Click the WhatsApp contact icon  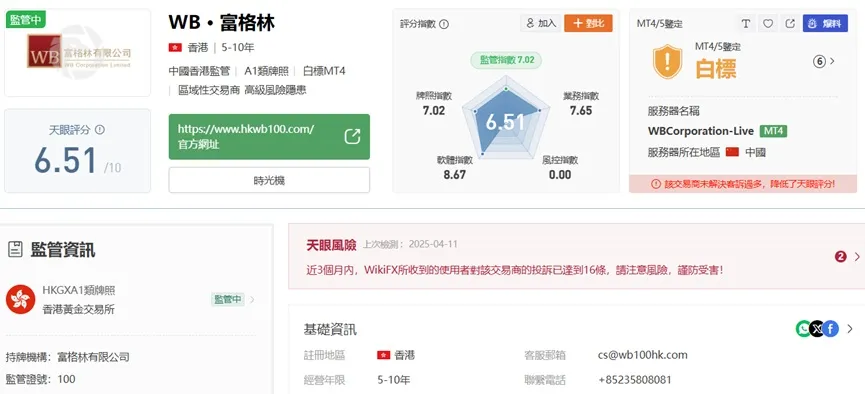tap(803, 329)
